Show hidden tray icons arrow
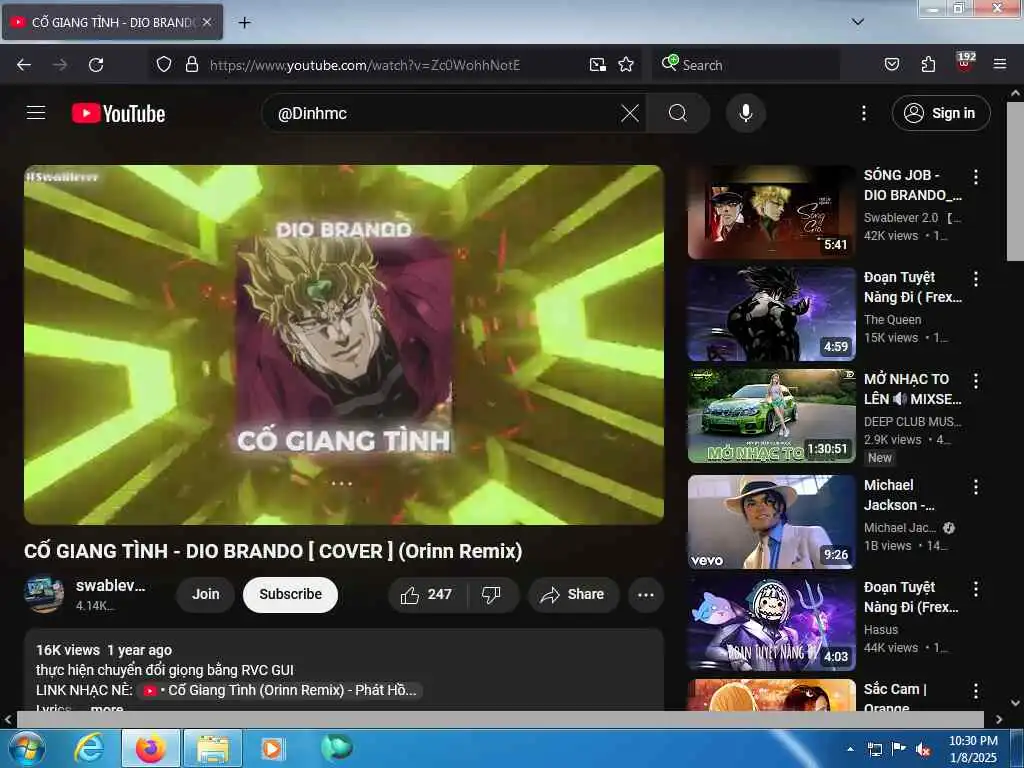The width and height of the screenshot is (1024, 768). [850, 749]
